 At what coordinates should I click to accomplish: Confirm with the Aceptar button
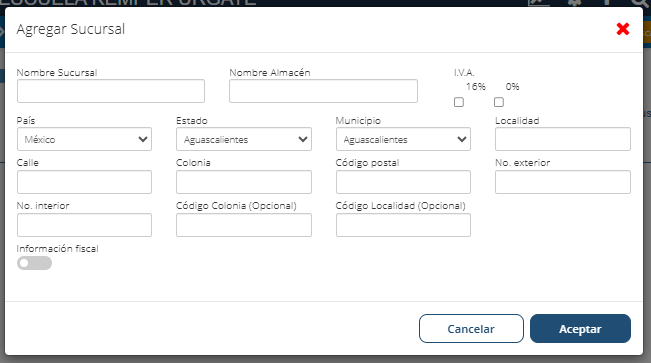(x=580, y=329)
